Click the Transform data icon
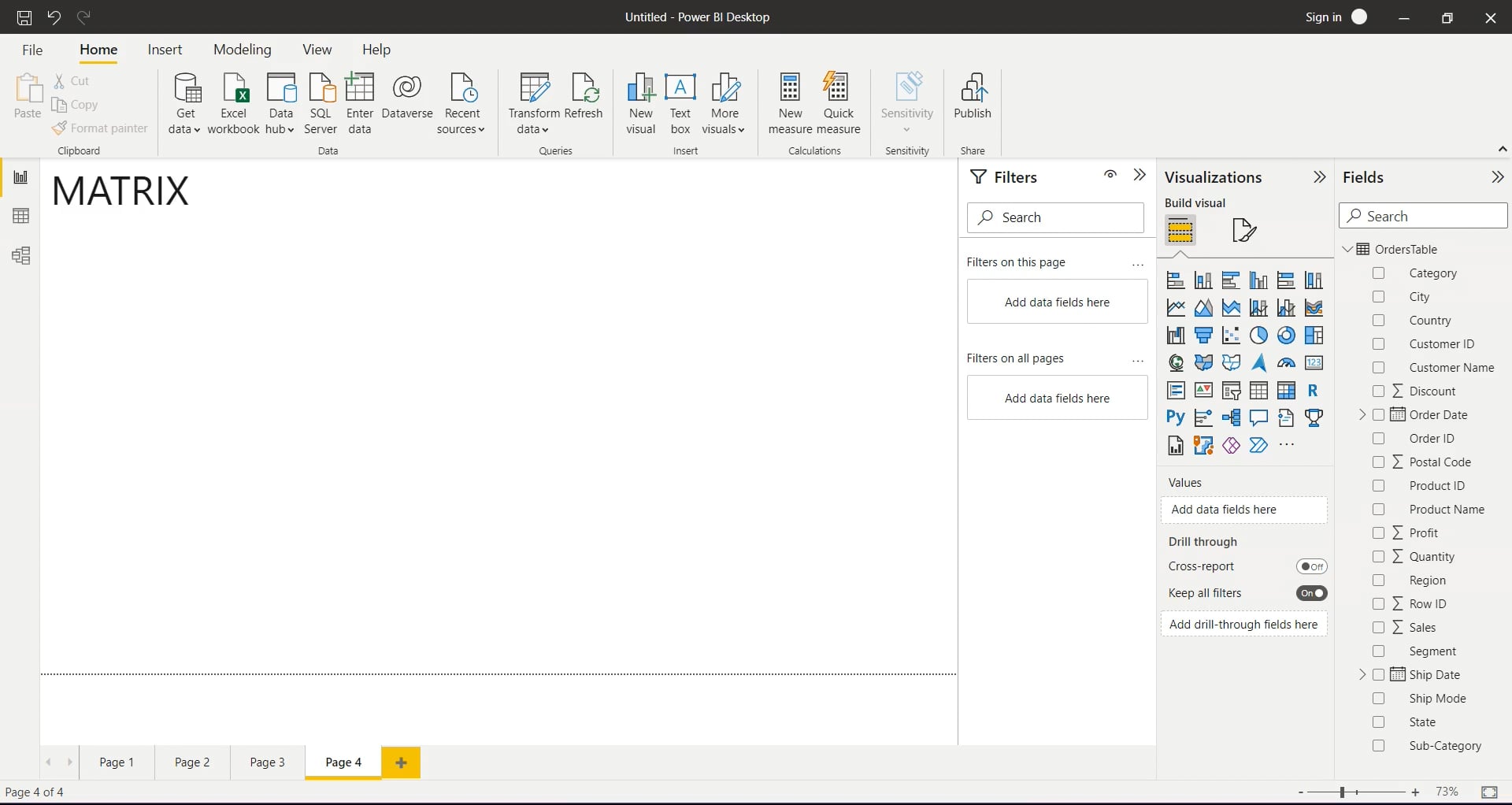Screen dimensions: 1512x805 pos(534,103)
